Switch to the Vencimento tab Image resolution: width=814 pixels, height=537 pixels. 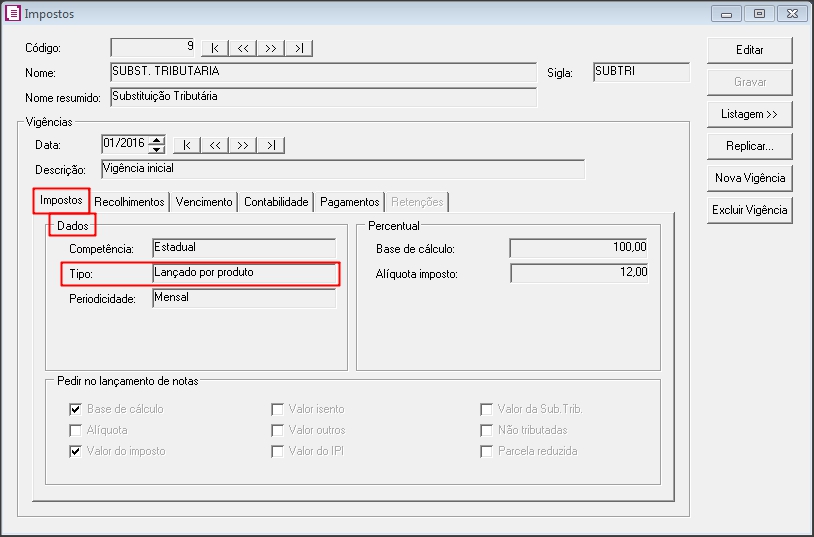click(204, 202)
